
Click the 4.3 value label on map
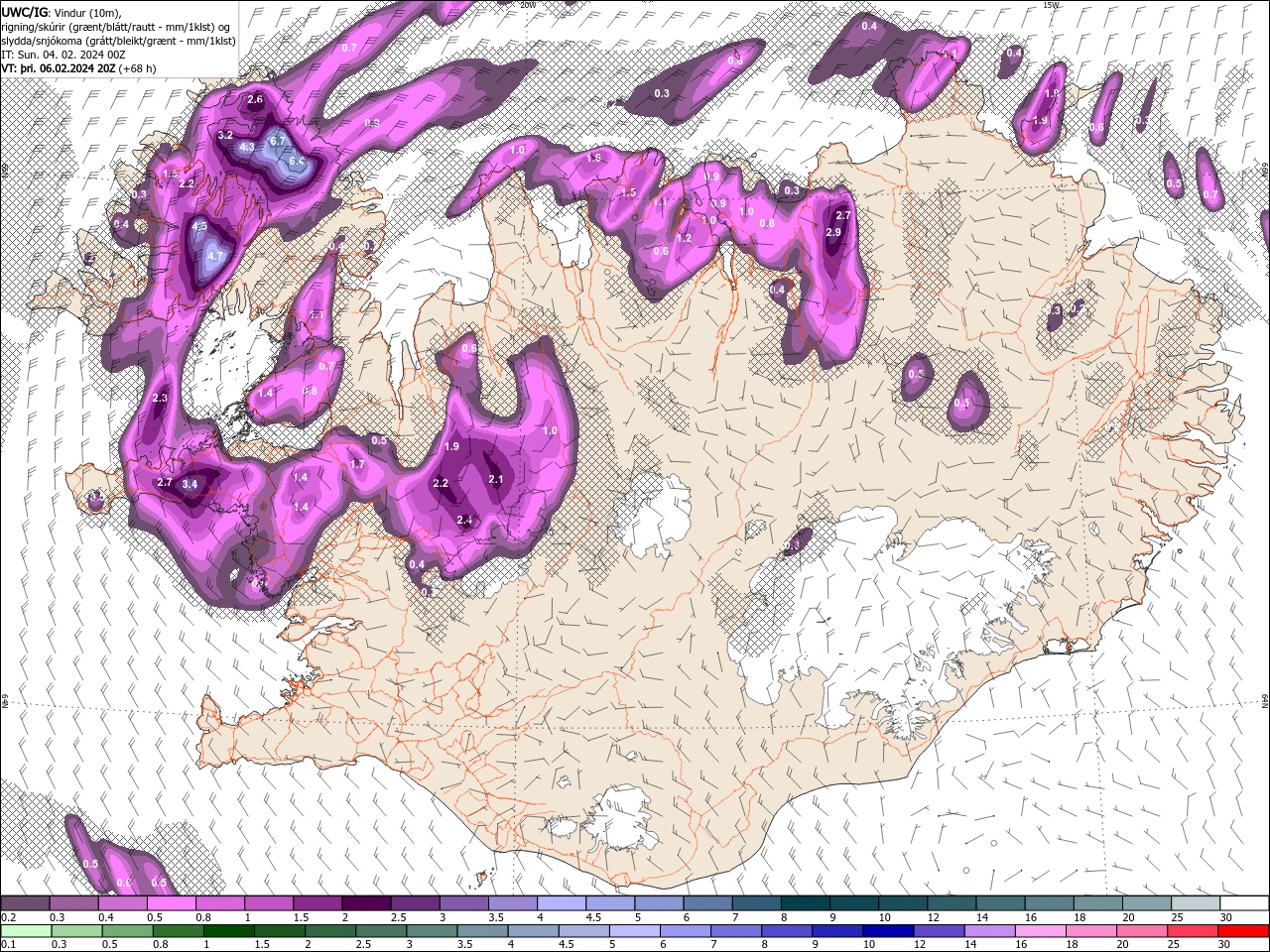(x=246, y=147)
